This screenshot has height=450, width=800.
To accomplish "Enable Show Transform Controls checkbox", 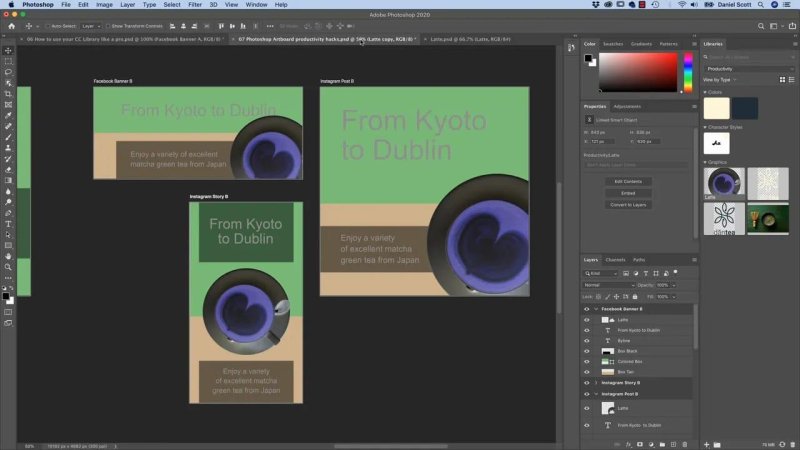I will coord(108,26).
